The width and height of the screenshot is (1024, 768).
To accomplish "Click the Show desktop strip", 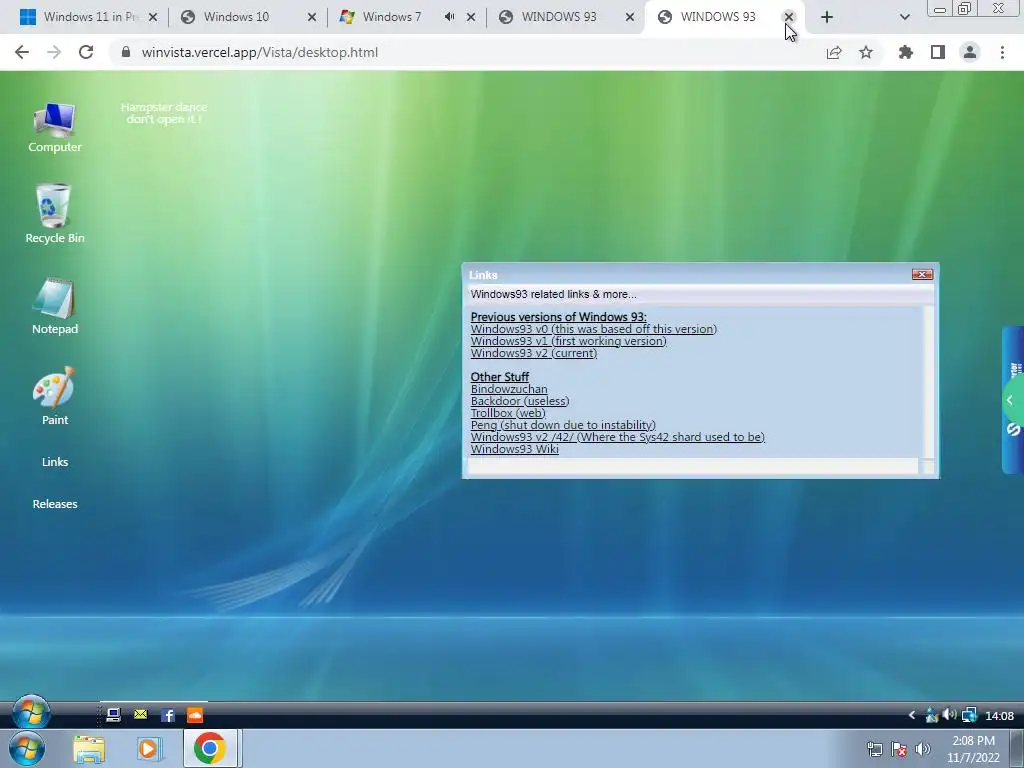I will (x=1017, y=749).
